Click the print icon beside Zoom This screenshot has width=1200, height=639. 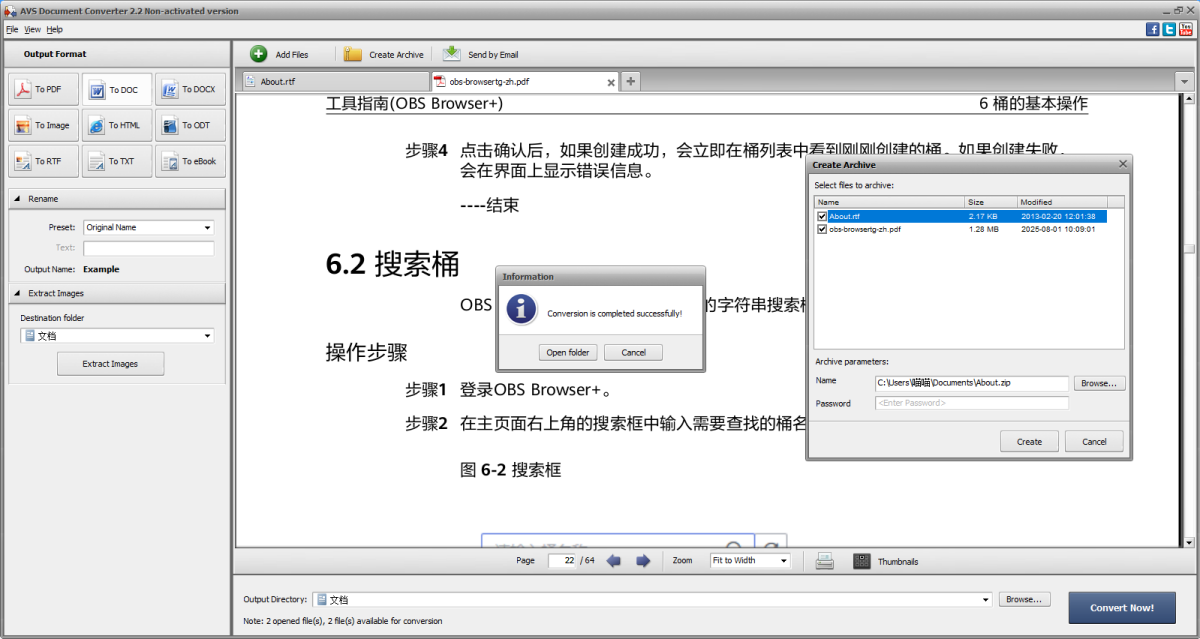click(824, 561)
